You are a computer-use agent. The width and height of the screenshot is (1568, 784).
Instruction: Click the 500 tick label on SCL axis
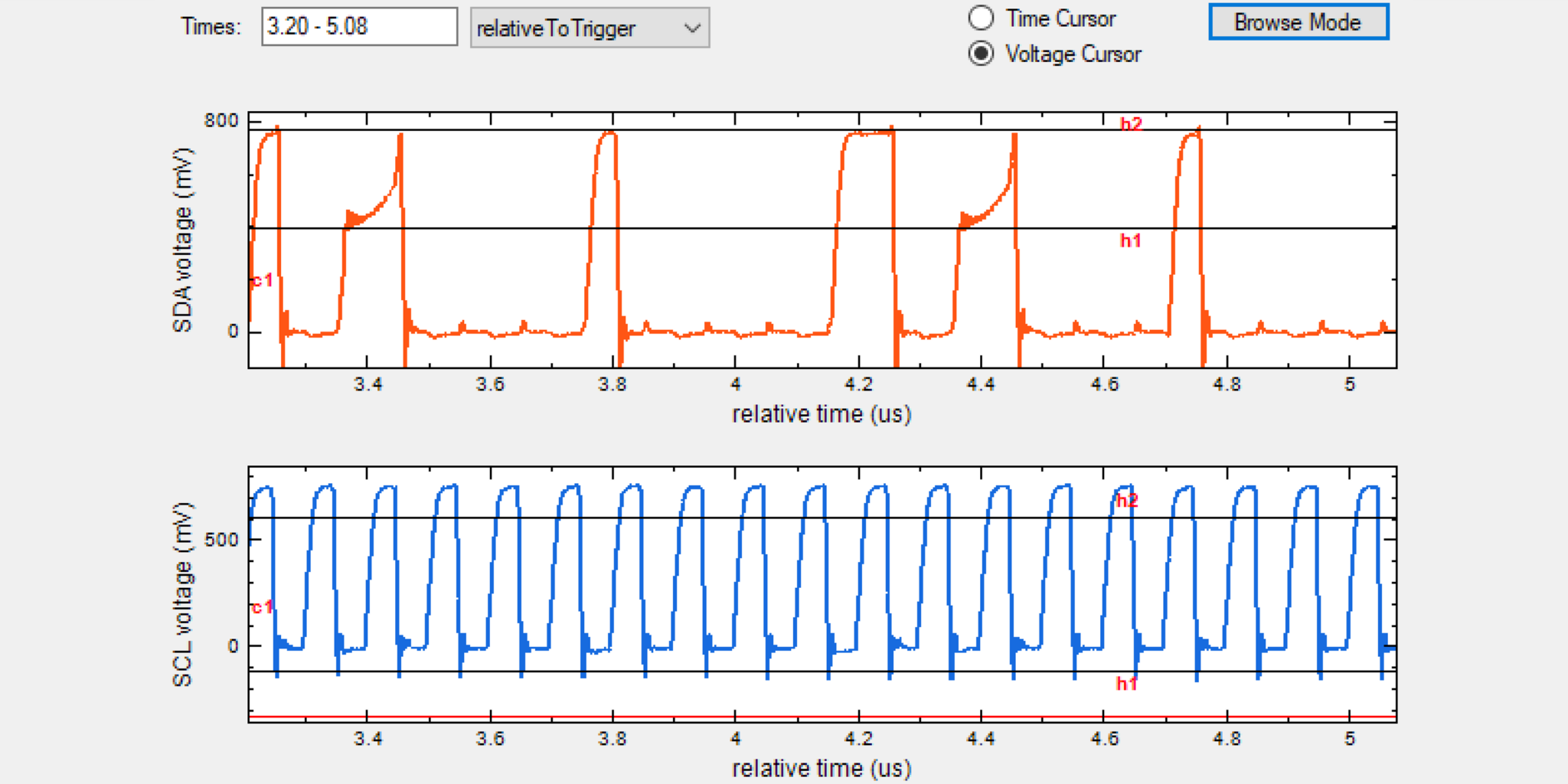221,540
